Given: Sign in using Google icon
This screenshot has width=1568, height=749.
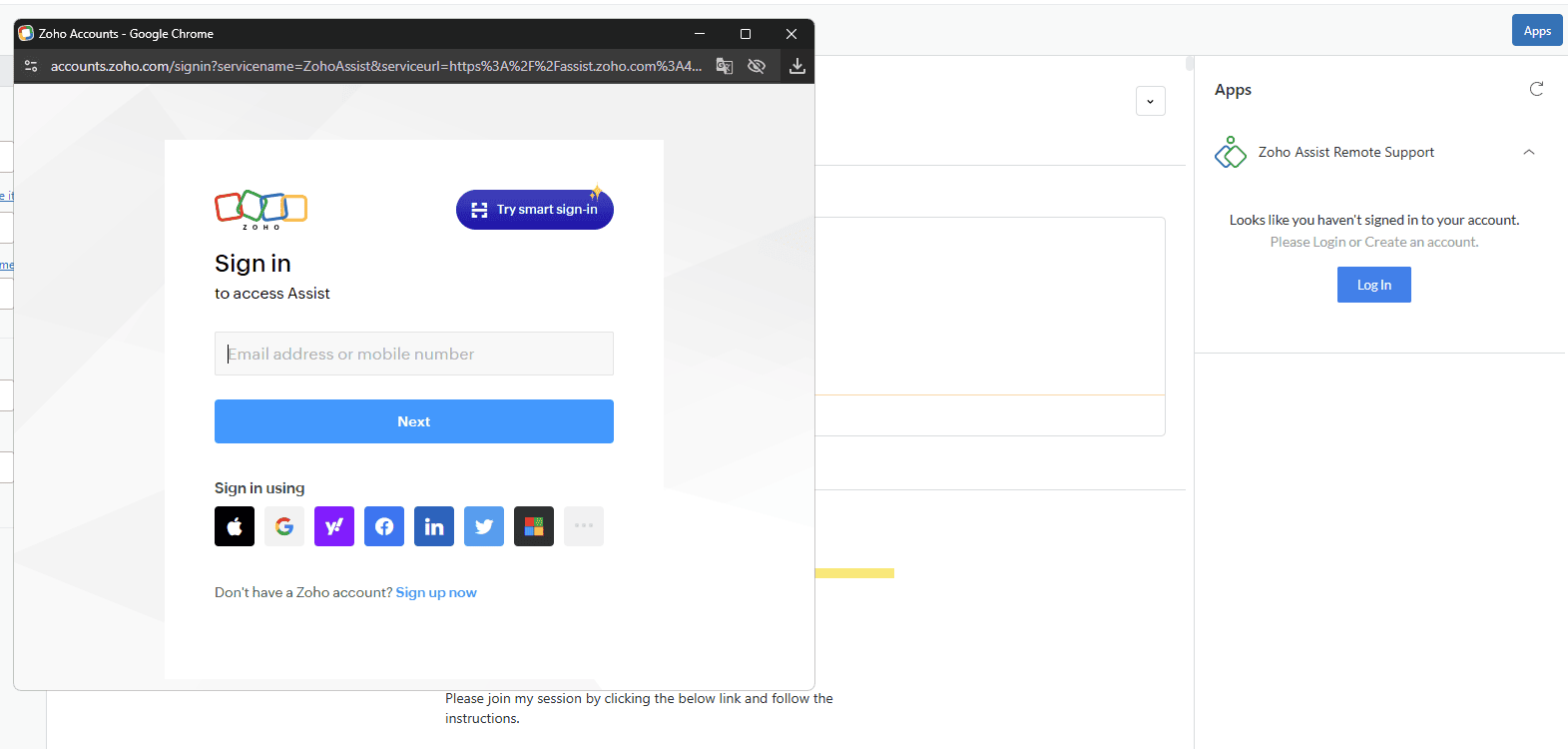Looking at the screenshot, I should point(284,526).
